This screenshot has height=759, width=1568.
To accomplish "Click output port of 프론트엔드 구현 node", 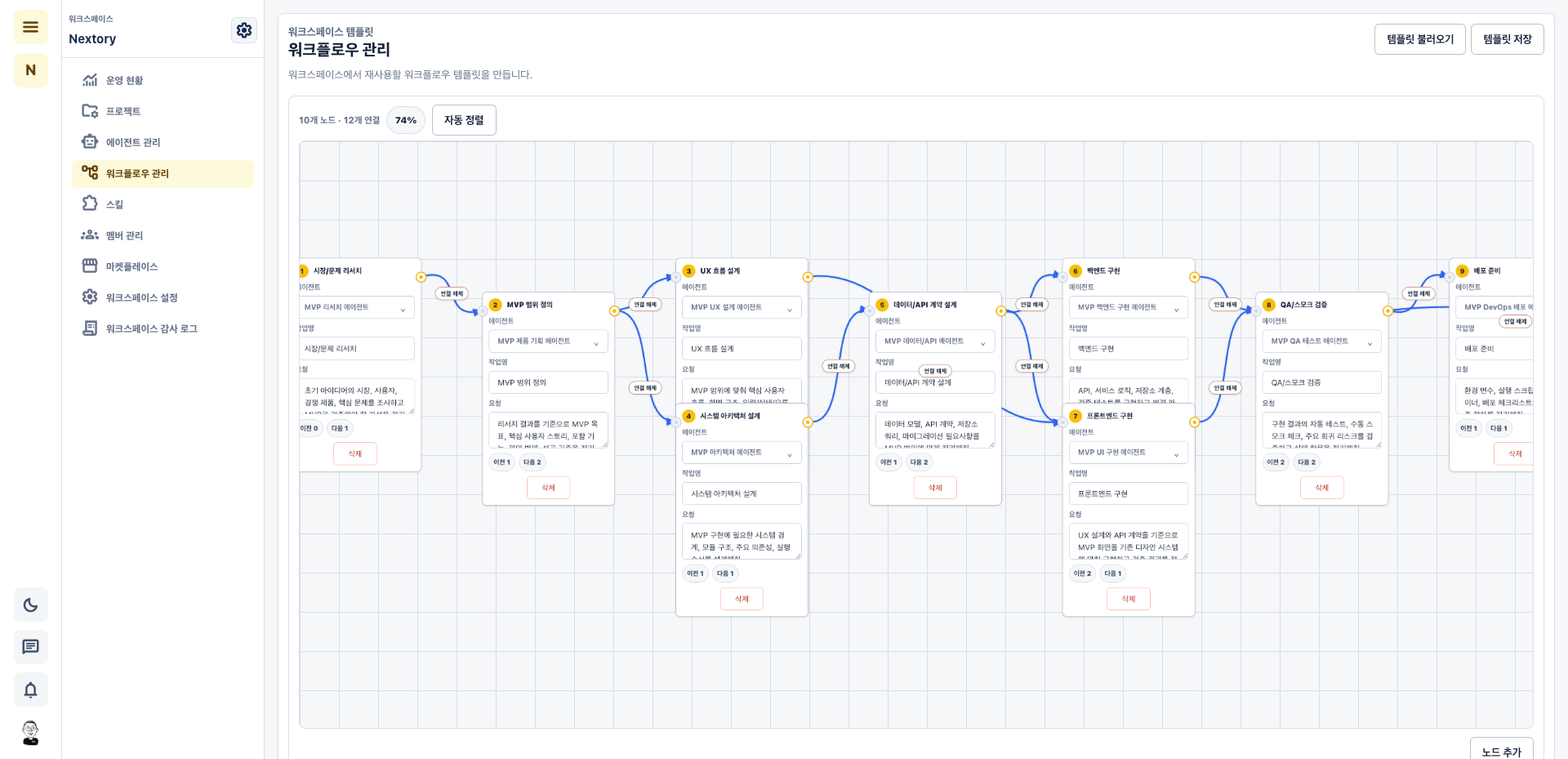I will [1194, 422].
